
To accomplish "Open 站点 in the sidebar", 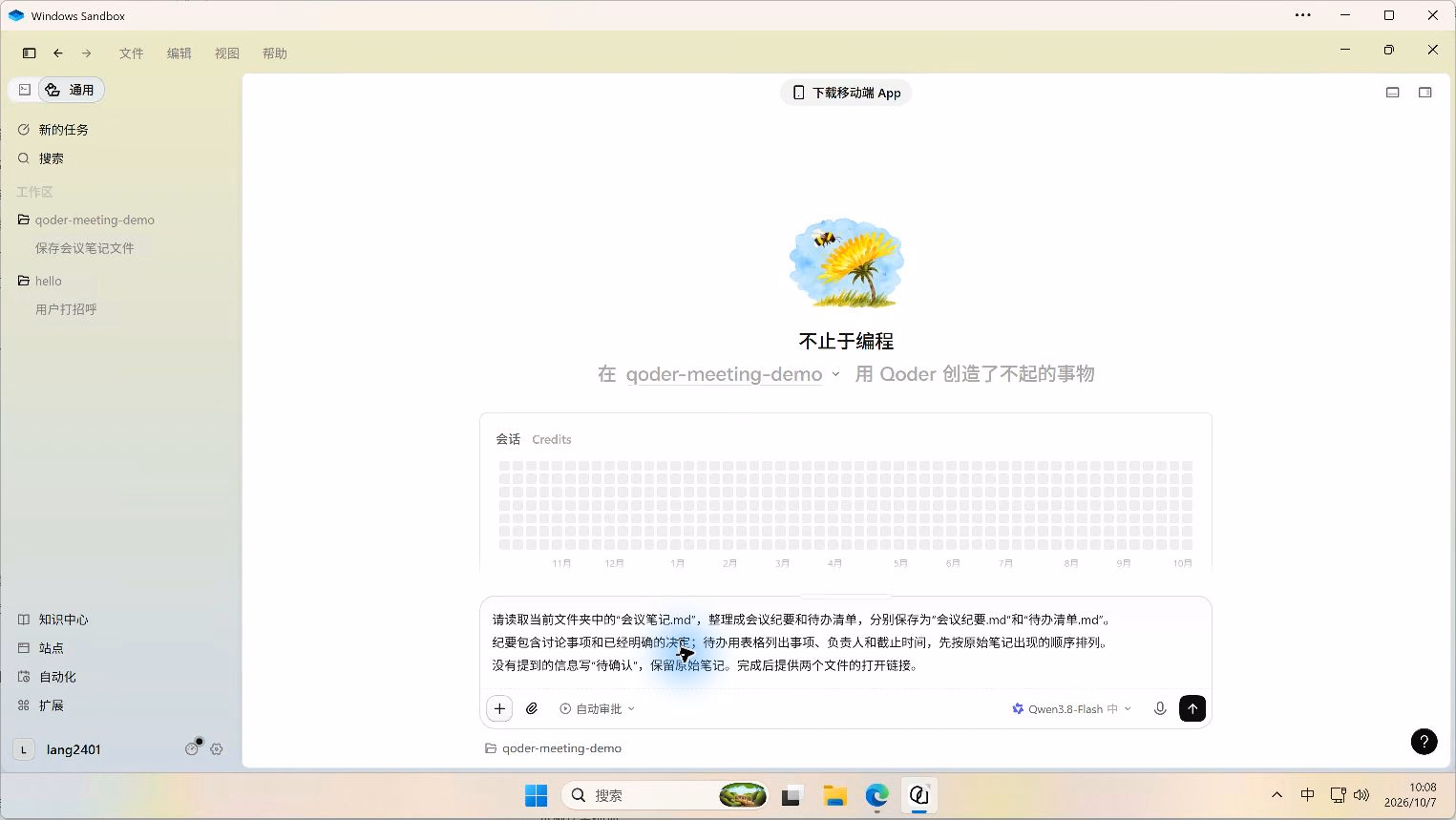I will point(41,648).
